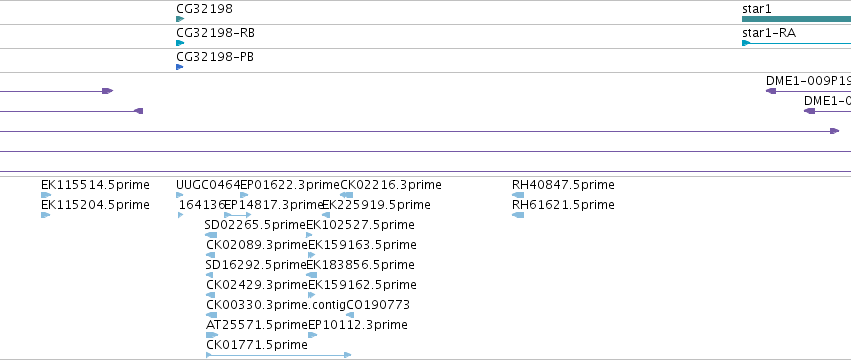Click the SD02265.5prime EST marker
This screenshot has width=851, height=360.
(x=211, y=235)
